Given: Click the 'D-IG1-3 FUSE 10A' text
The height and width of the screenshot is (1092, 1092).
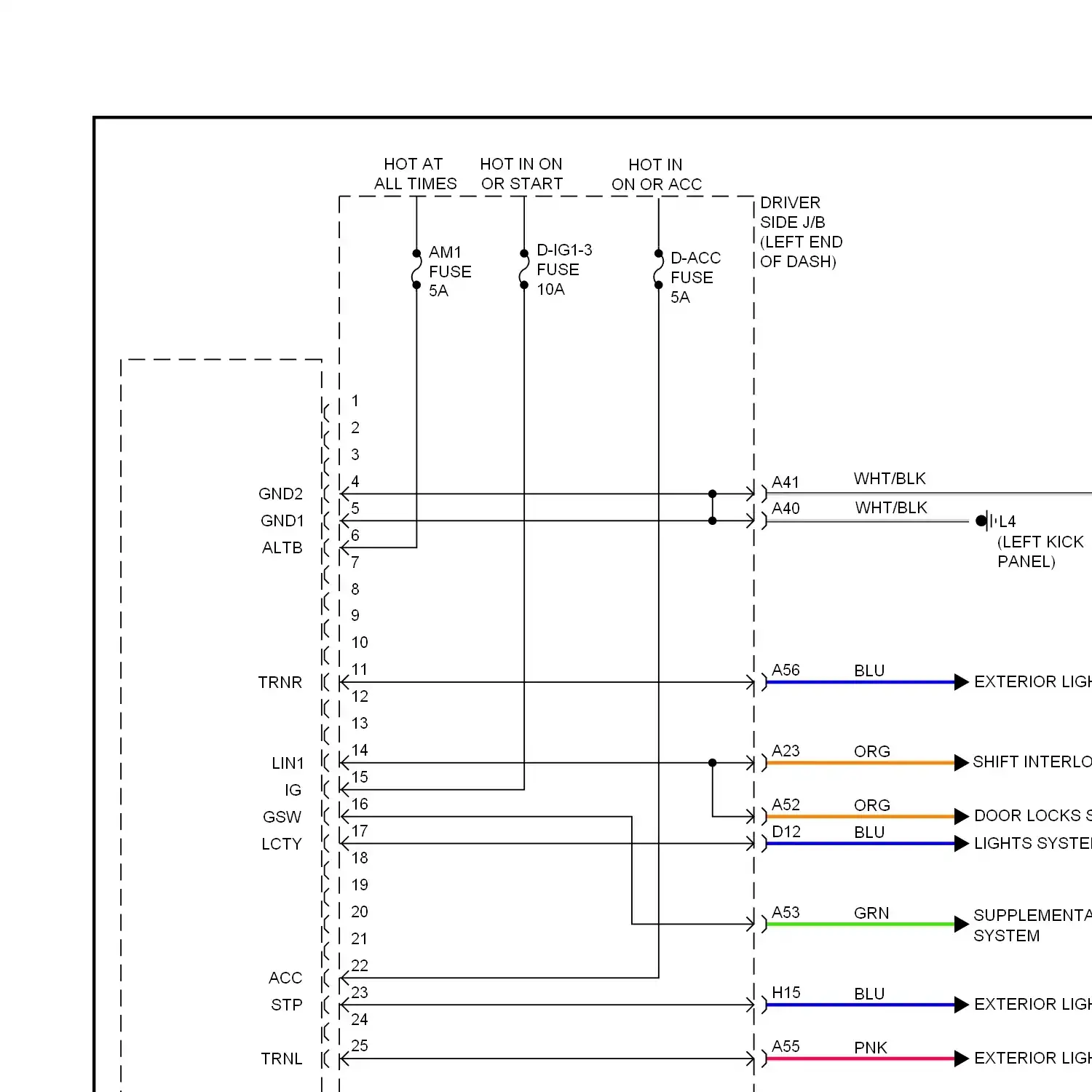Looking at the screenshot, I should tap(564, 269).
